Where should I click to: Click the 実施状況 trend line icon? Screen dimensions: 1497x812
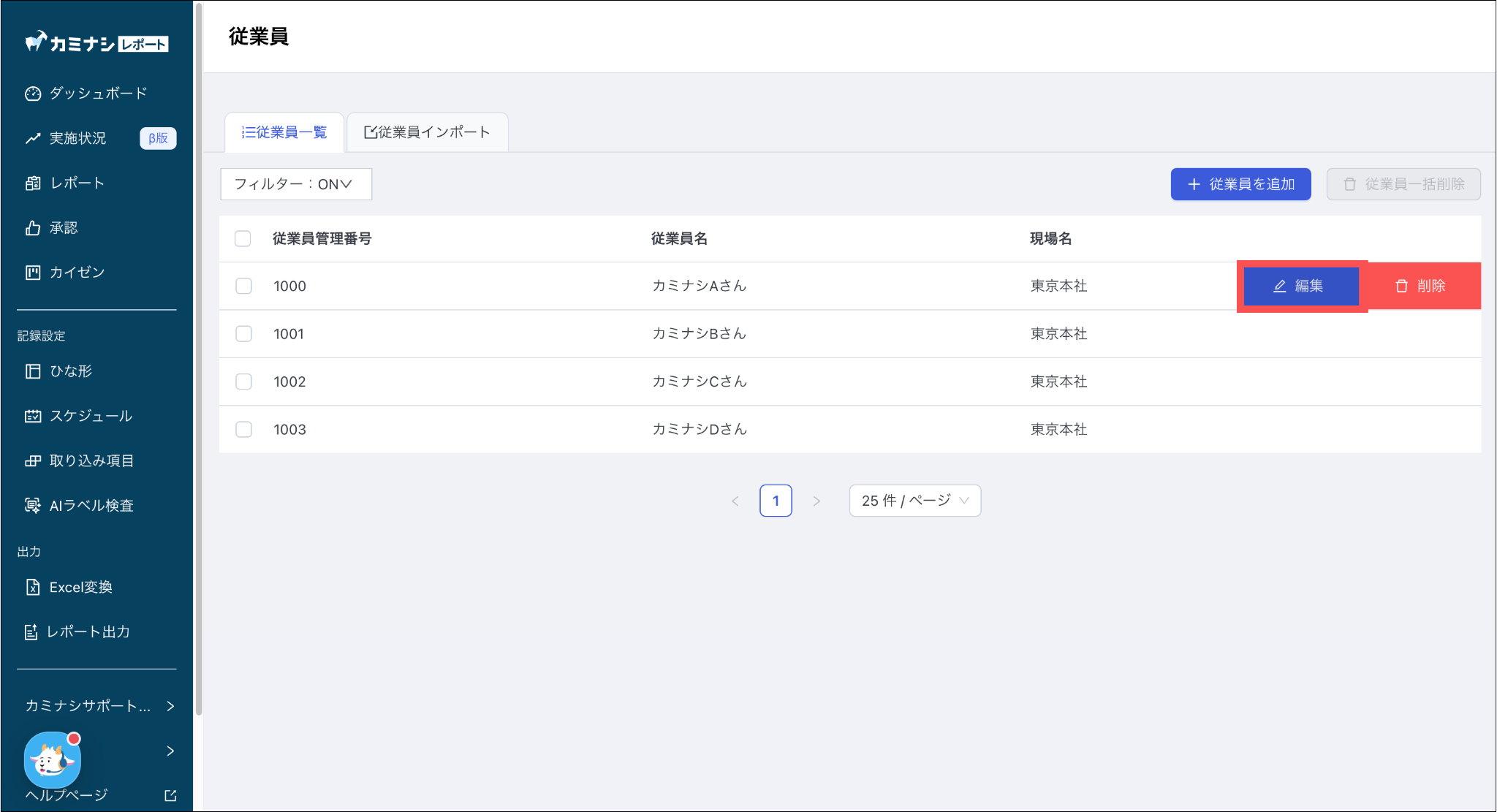[33, 138]
